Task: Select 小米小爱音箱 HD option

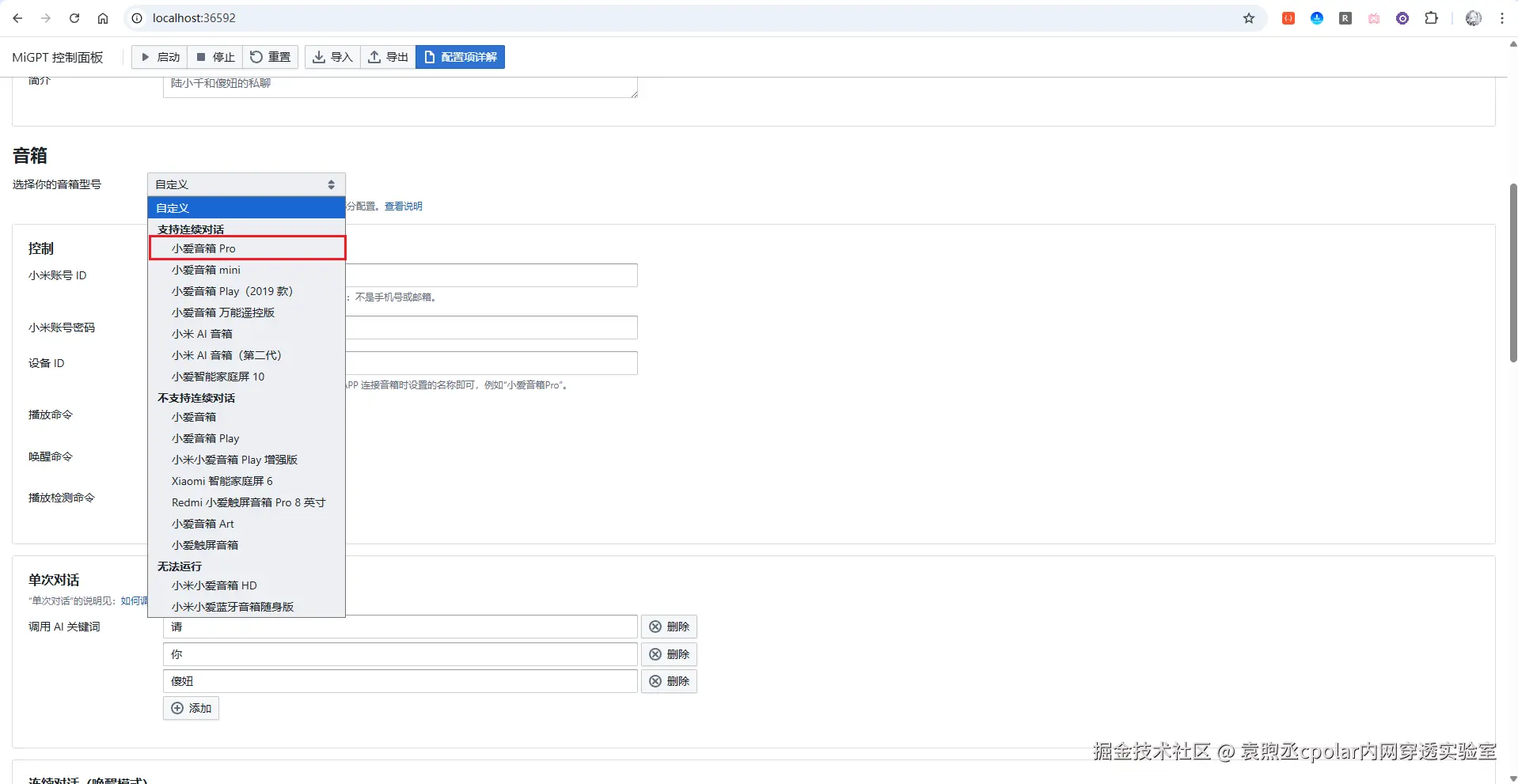Action: (x=246, y=585)
